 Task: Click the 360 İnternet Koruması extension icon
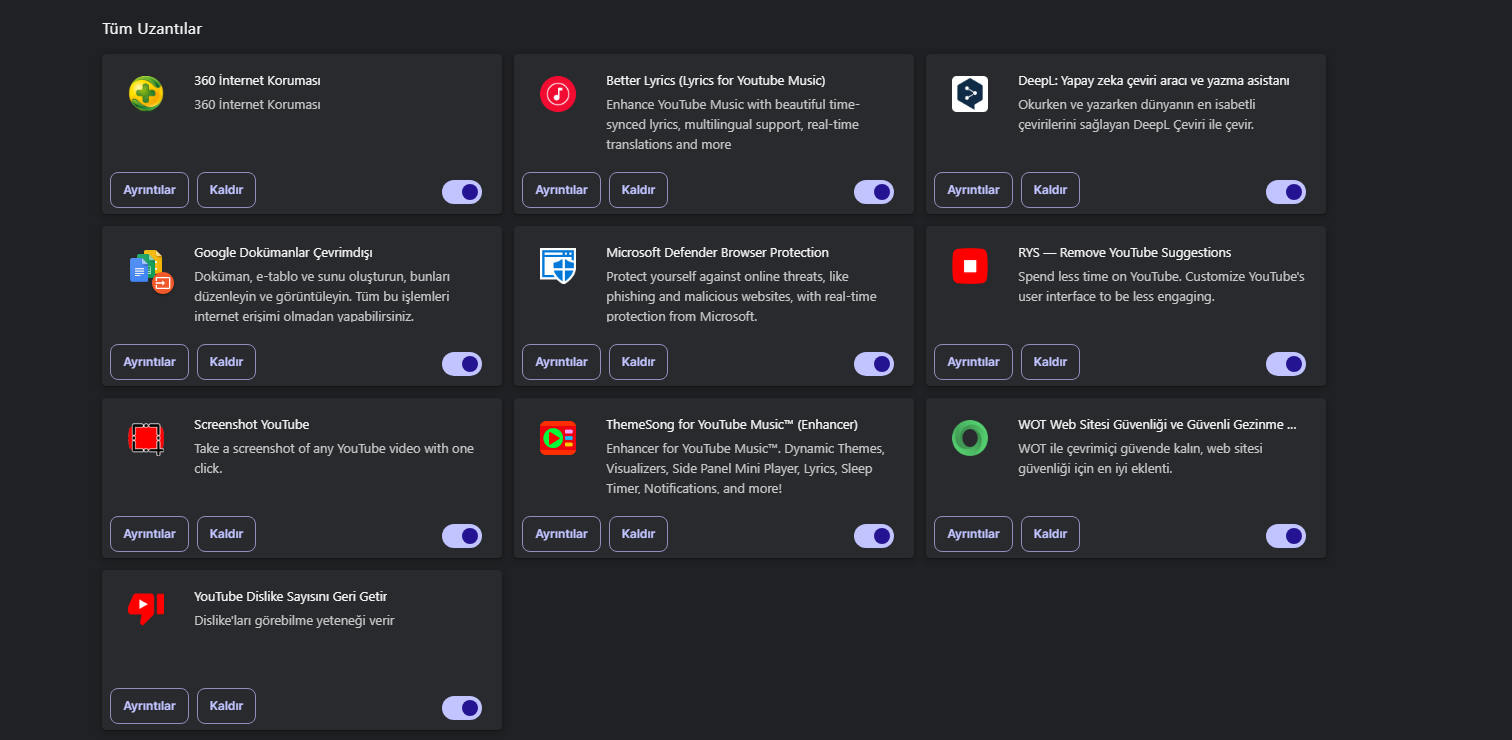146,94
